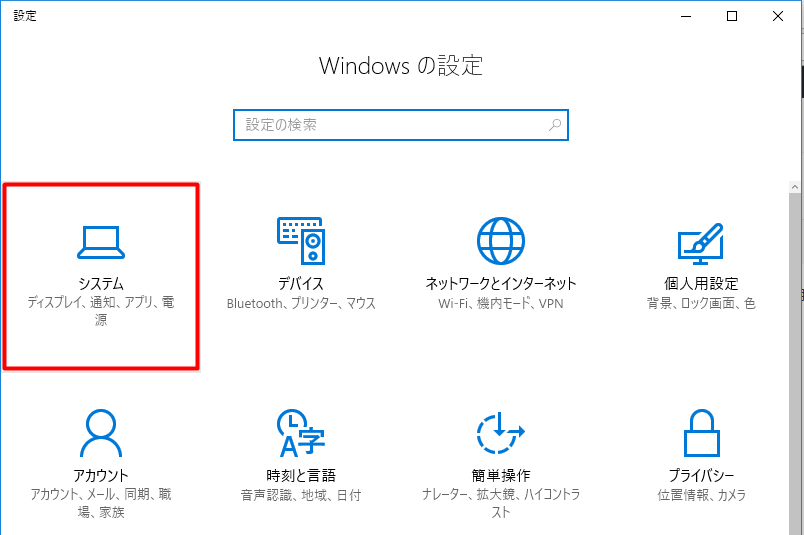Viewport: 804px width, 535px height.
Task: Click the 背景、ロック画面、色 description
Action: click(701, 303)
